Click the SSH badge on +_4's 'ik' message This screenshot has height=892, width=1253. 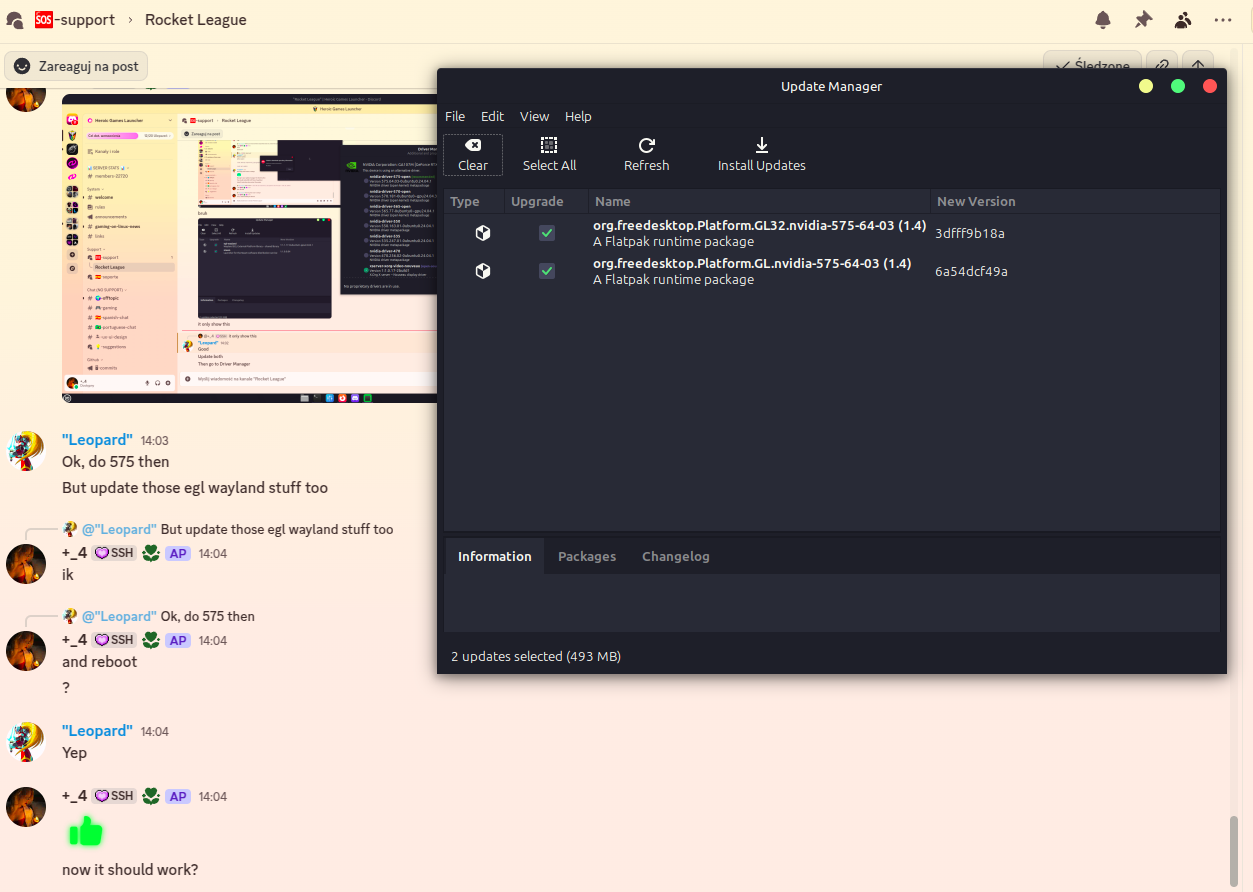(x=114, y=553)
